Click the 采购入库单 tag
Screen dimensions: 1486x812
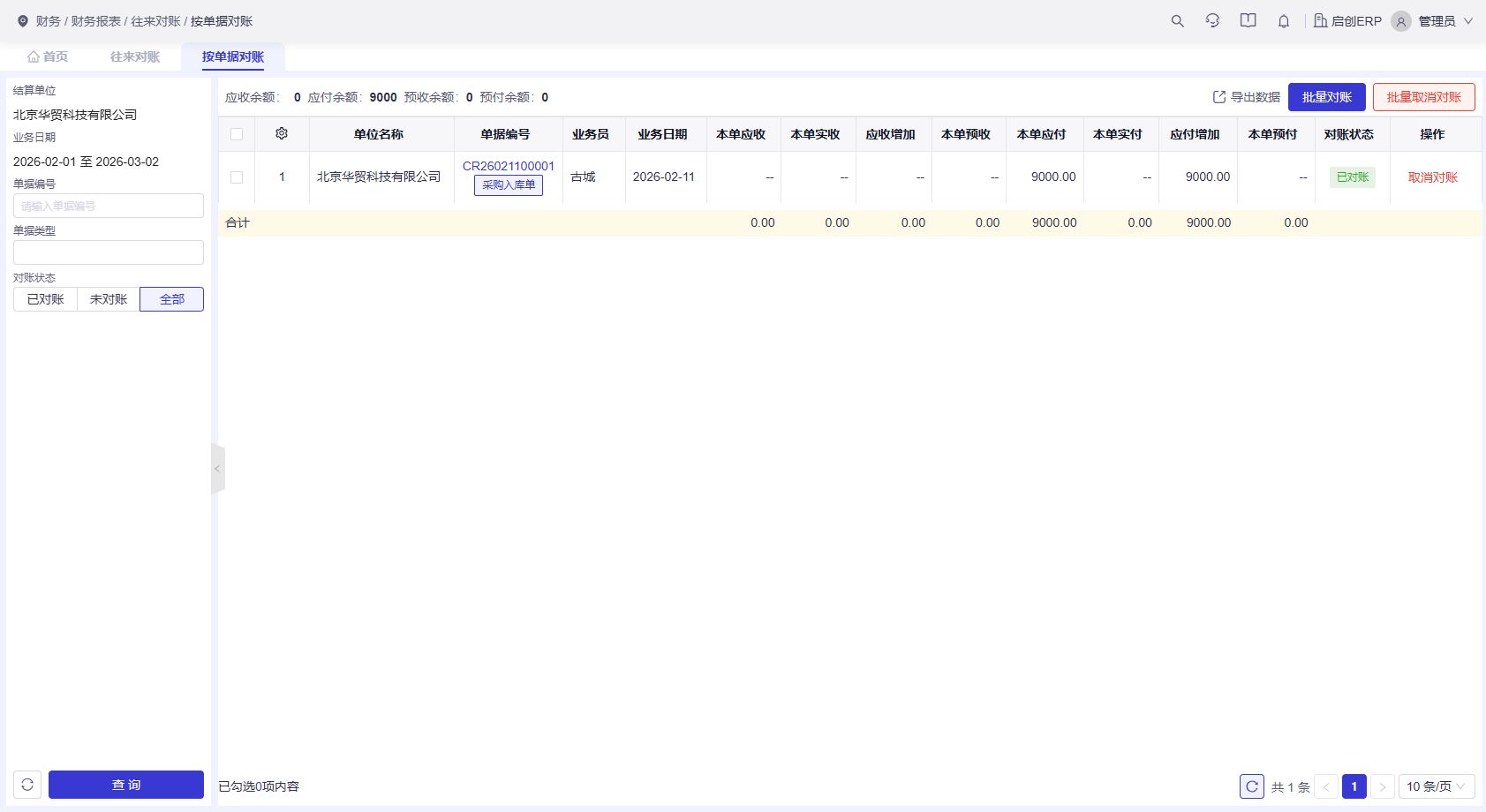coord(509,185)
